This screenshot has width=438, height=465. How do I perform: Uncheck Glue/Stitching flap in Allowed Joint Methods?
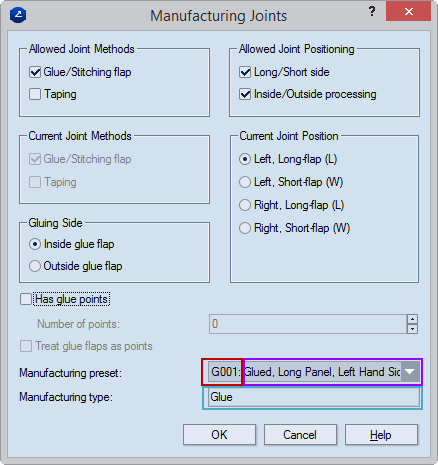click(35, 72)
